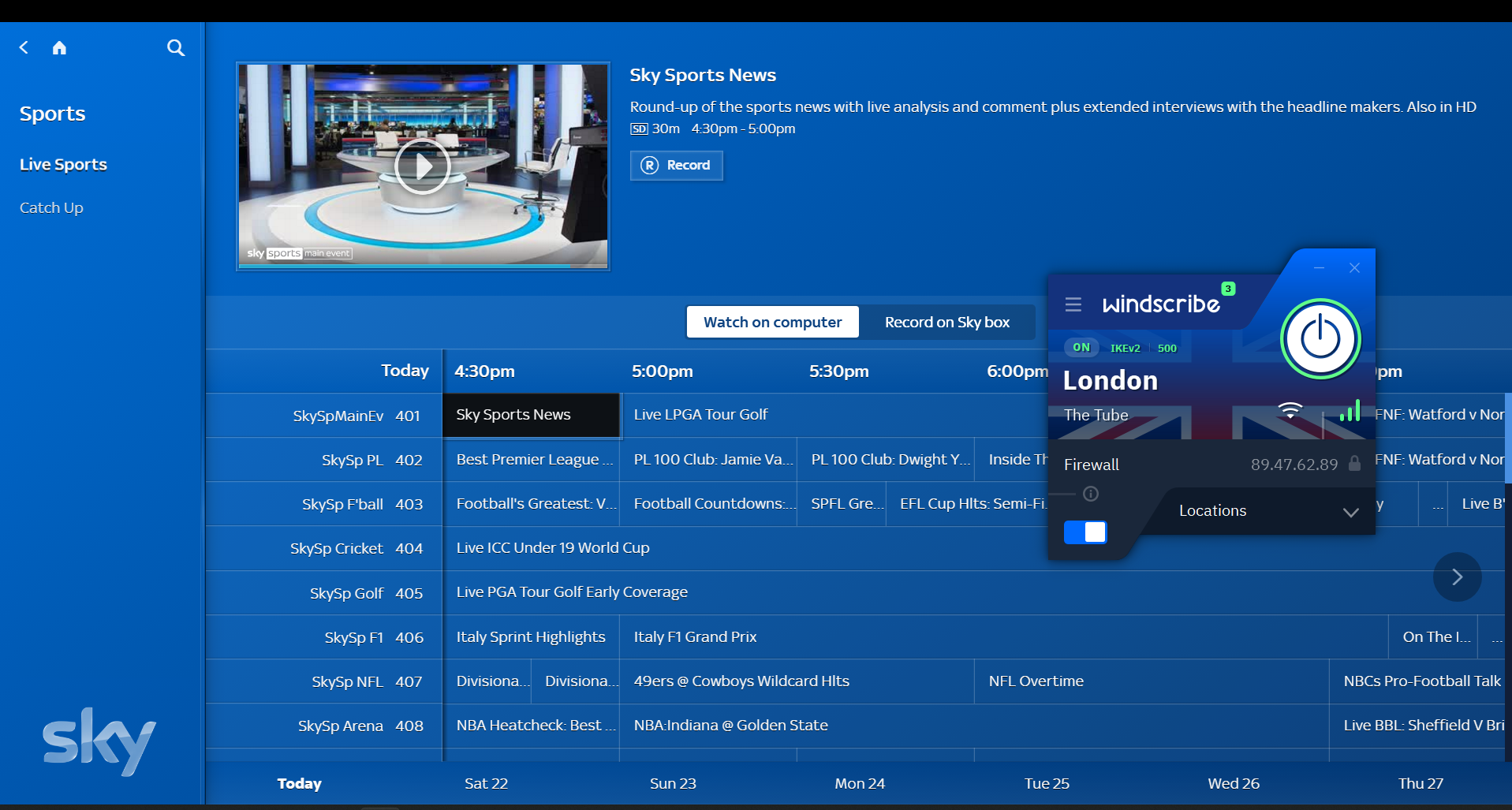Open search with the magnifier icon
Viewport: 1512px width, 810px height.
click(x=176, y=47)
